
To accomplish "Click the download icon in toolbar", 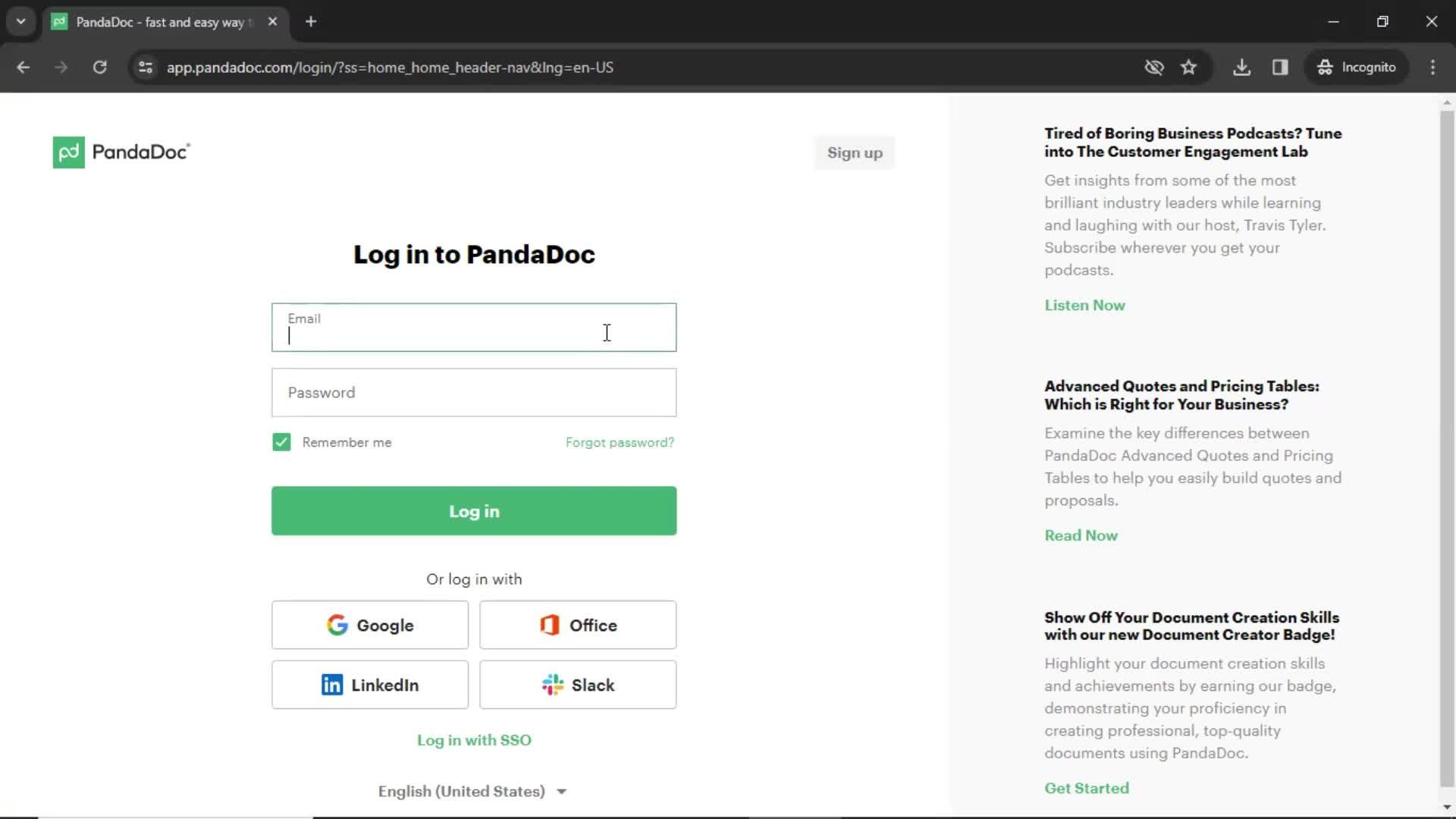I will (1243, 67).
